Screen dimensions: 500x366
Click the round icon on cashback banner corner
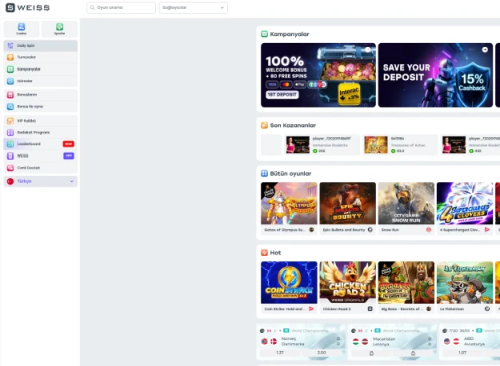[x=485, y=50]
